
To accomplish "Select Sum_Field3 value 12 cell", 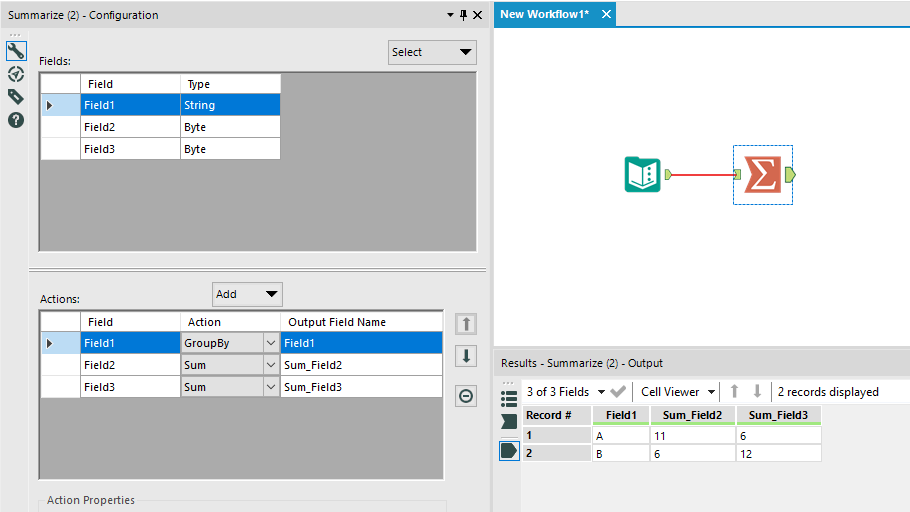I will 778,453.
